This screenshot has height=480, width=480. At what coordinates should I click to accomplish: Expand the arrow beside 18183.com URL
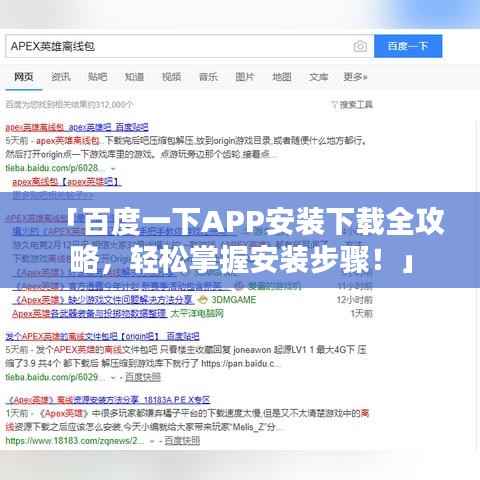152,442
